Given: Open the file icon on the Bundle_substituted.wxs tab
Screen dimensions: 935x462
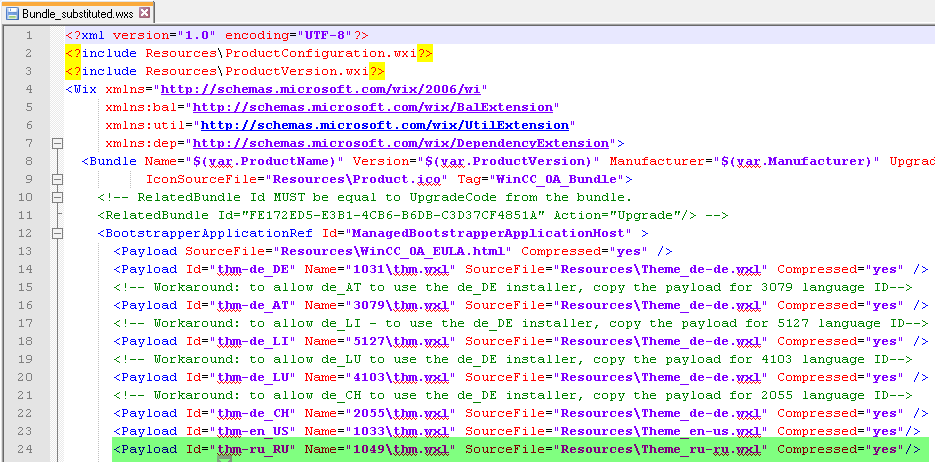Looking at the screenshot, I should [x=13, y=13].
